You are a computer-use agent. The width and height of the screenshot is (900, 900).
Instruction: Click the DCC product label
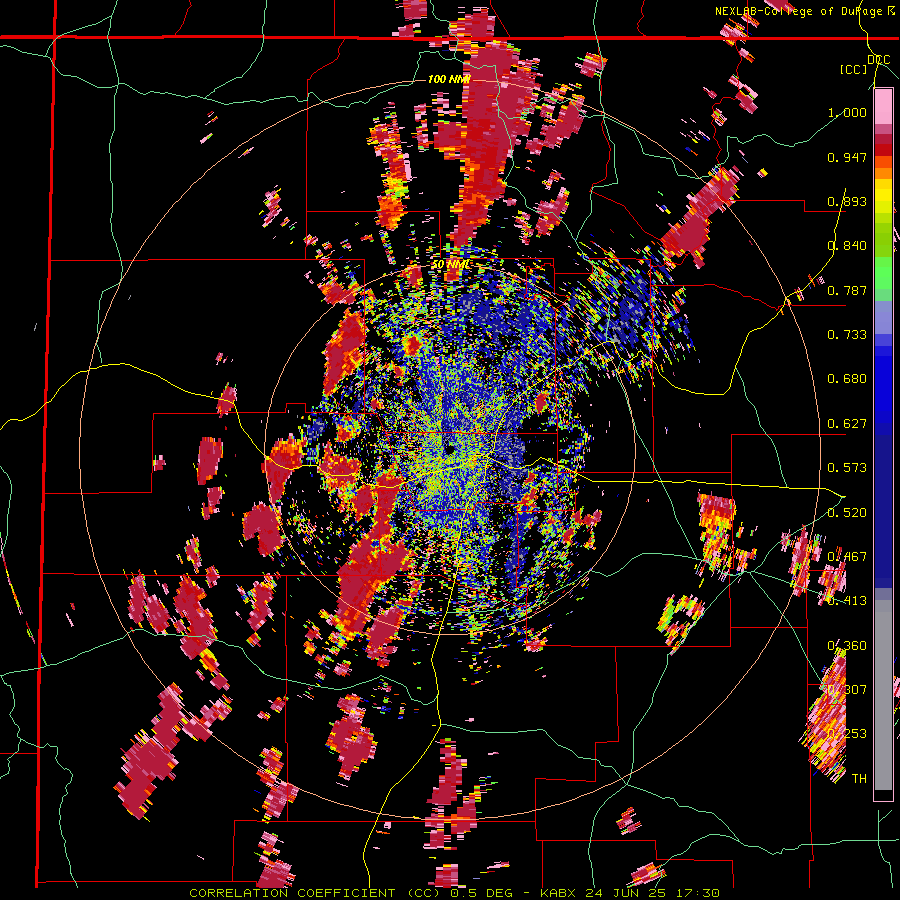coord(879,60)
